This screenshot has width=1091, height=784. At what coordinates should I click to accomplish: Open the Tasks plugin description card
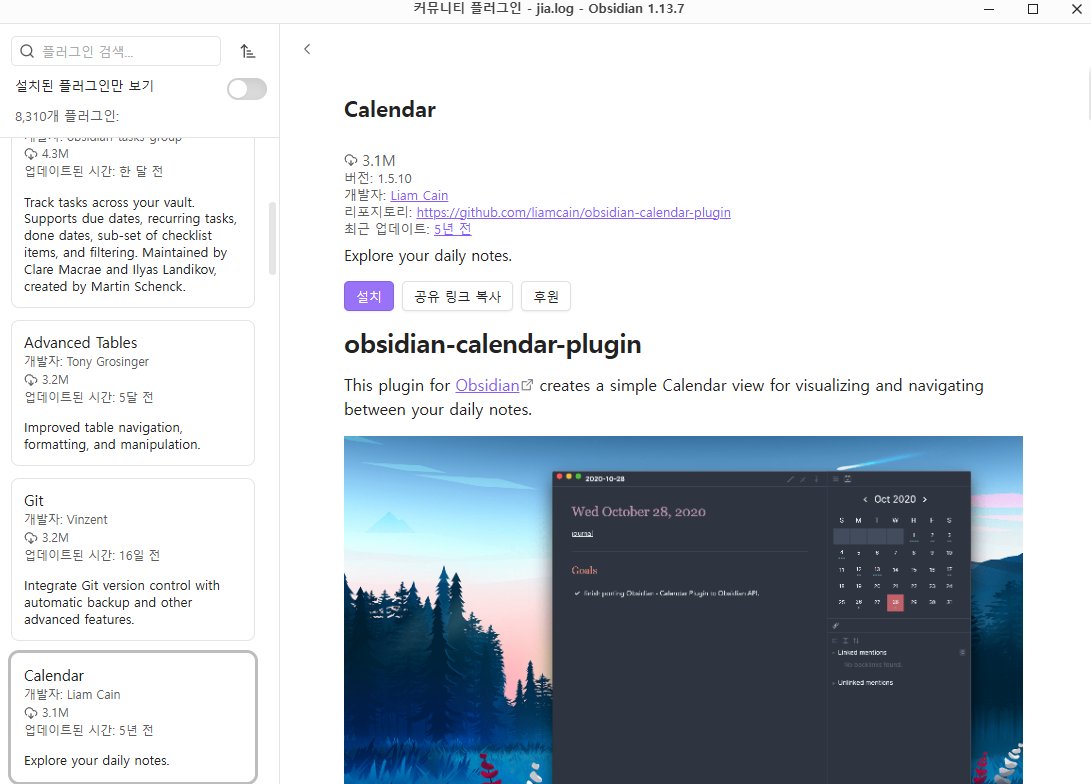(133, 223)
